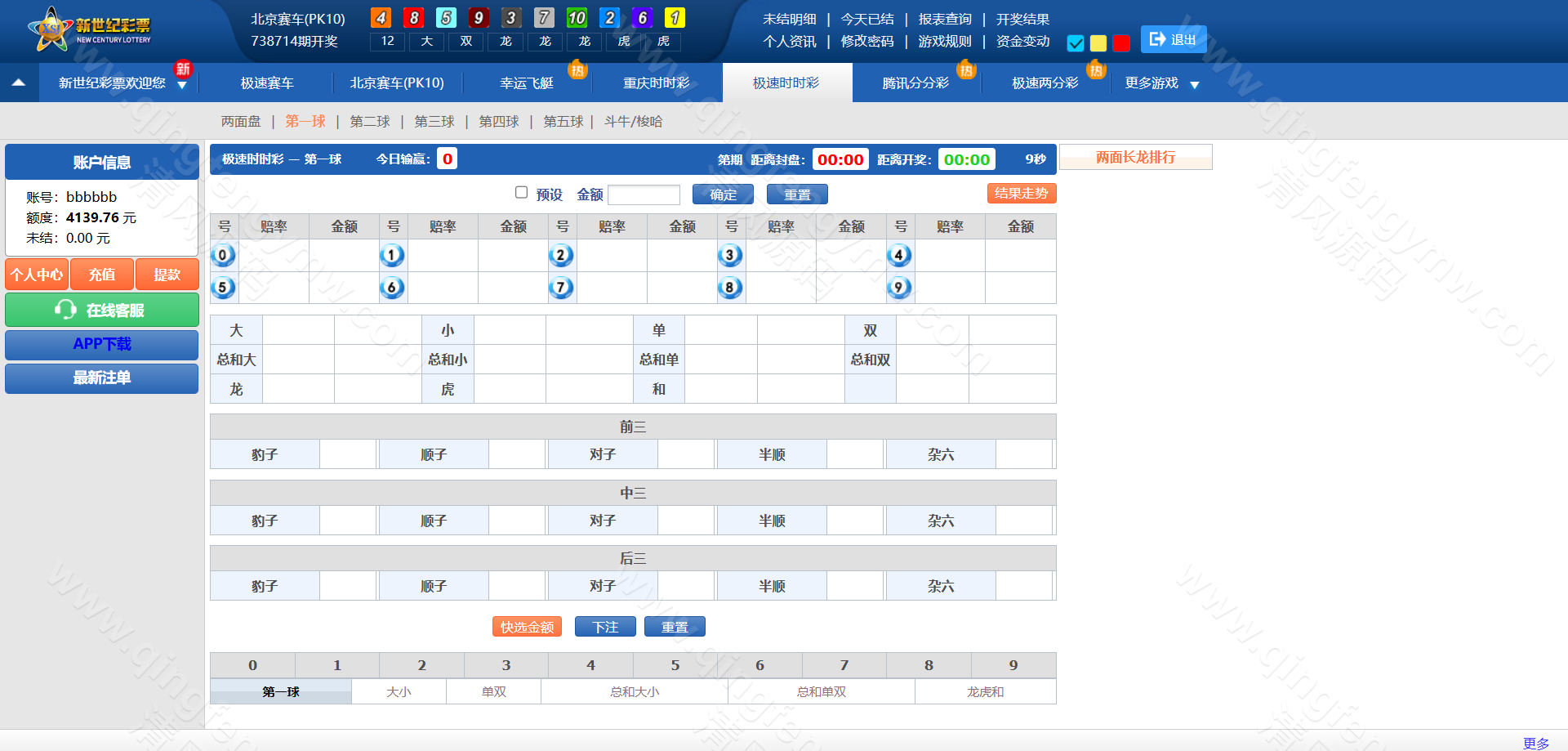Enable the 预设 preset checkbox
Screen dimensions: 1568x751
pyautogui.click(x=521, y=193)
